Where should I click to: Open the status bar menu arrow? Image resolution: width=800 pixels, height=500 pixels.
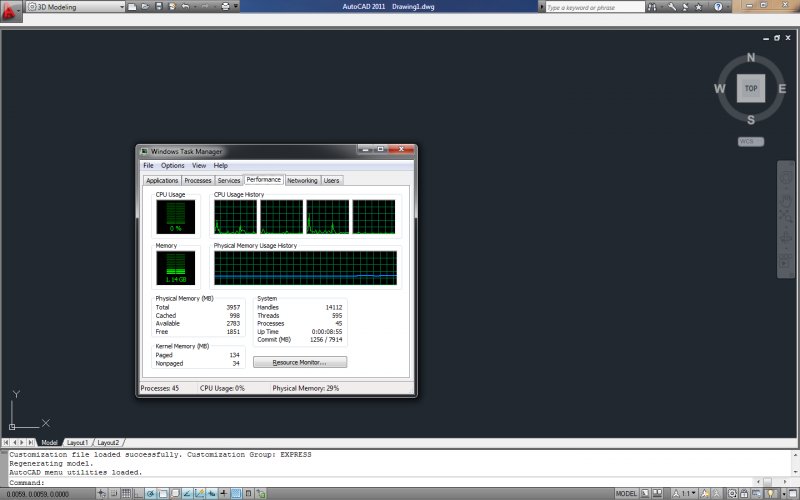coord(784,494)
